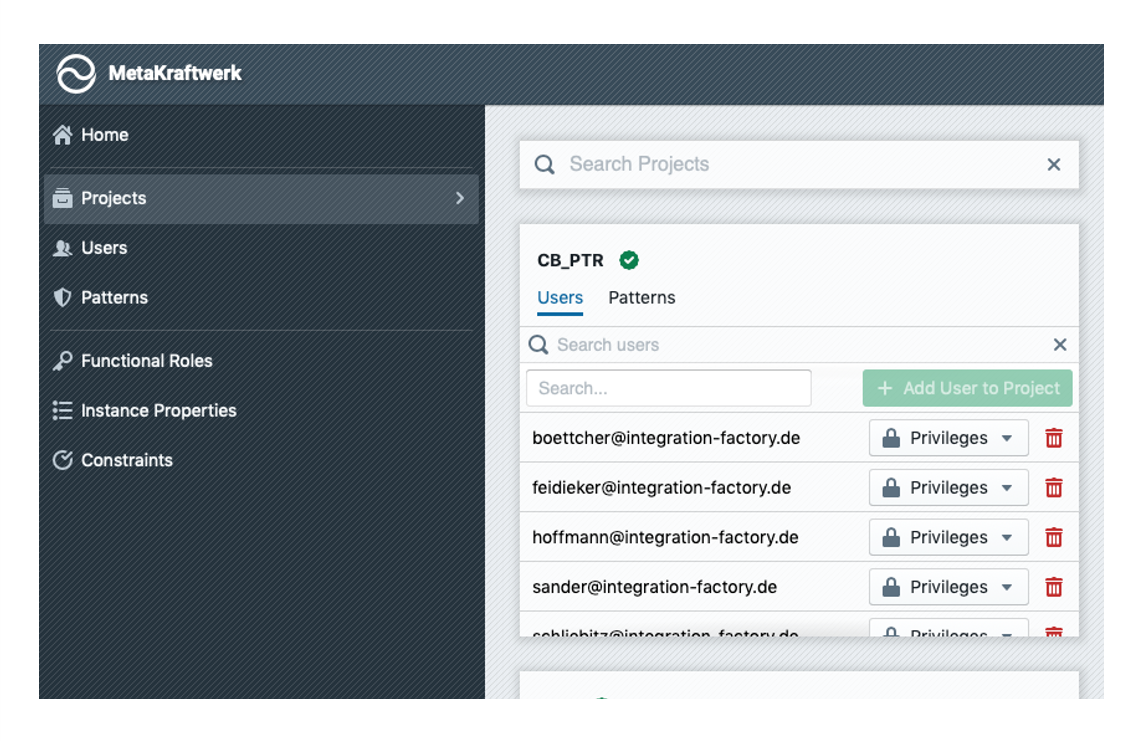Switch to the Patterns tab in CB_PTR
This screenshot has width=1143, height=741.
point(641,298)
